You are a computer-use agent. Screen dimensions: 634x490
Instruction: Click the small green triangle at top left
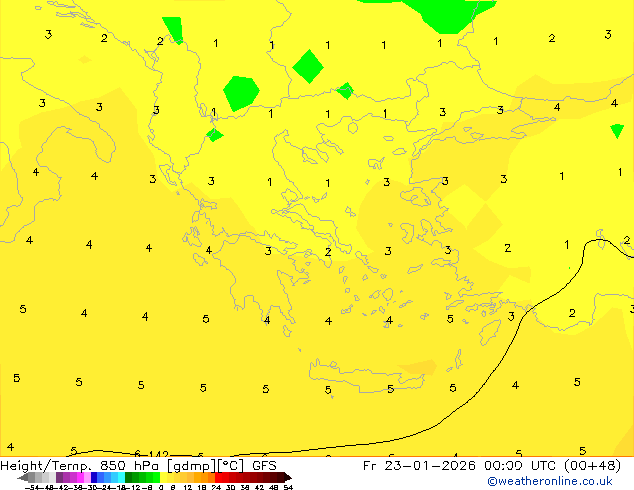(x=174, y=29)
